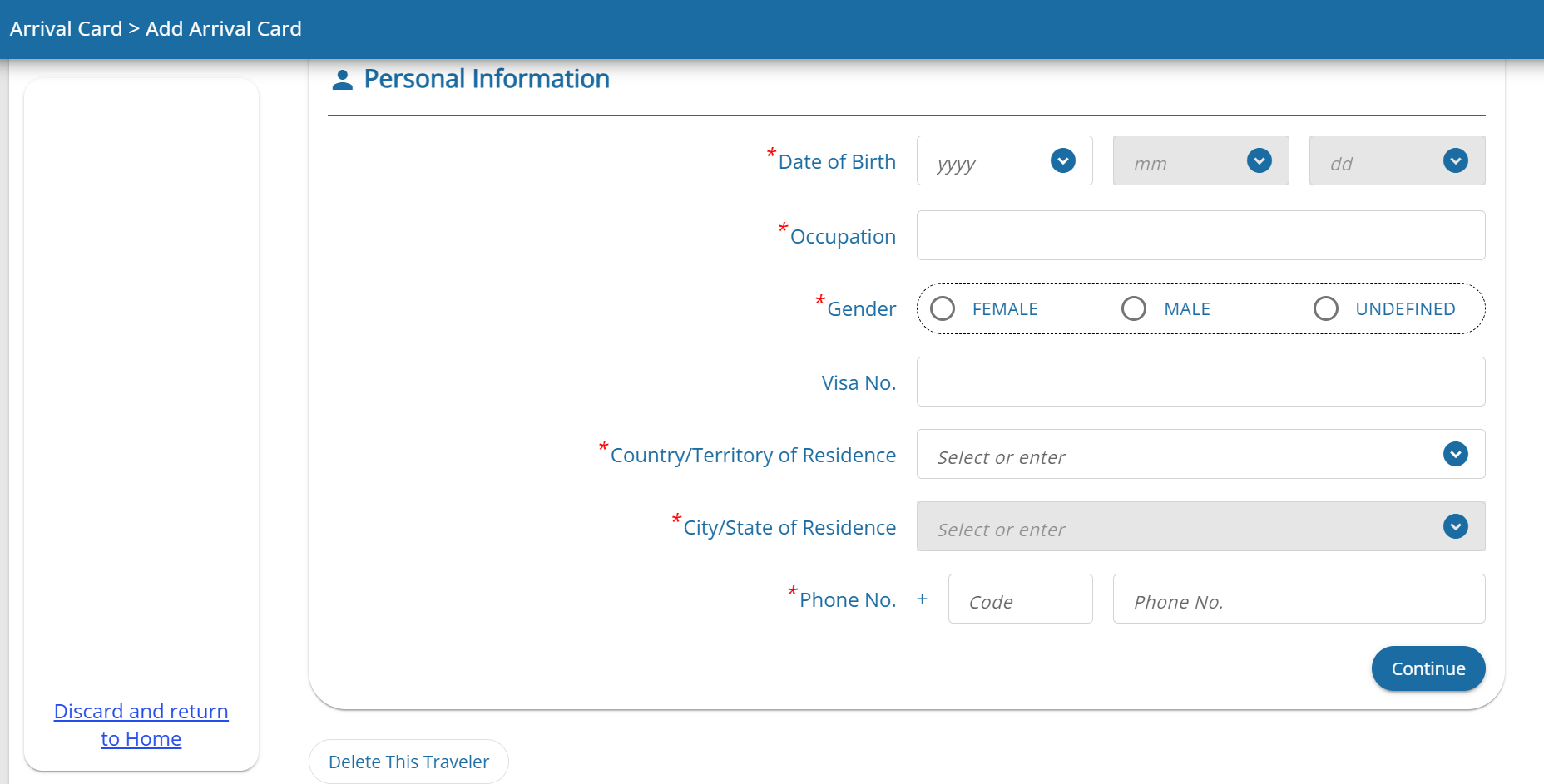Click the City/State of Residence chevron icon
Viewport: 1544px width, 784px height.
(x=1455, y=526)
